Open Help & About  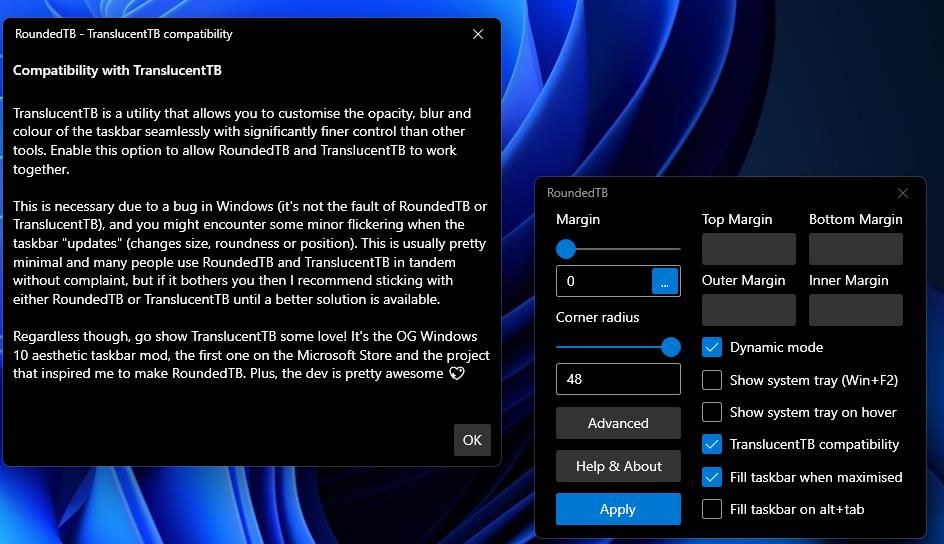point(618,466)
